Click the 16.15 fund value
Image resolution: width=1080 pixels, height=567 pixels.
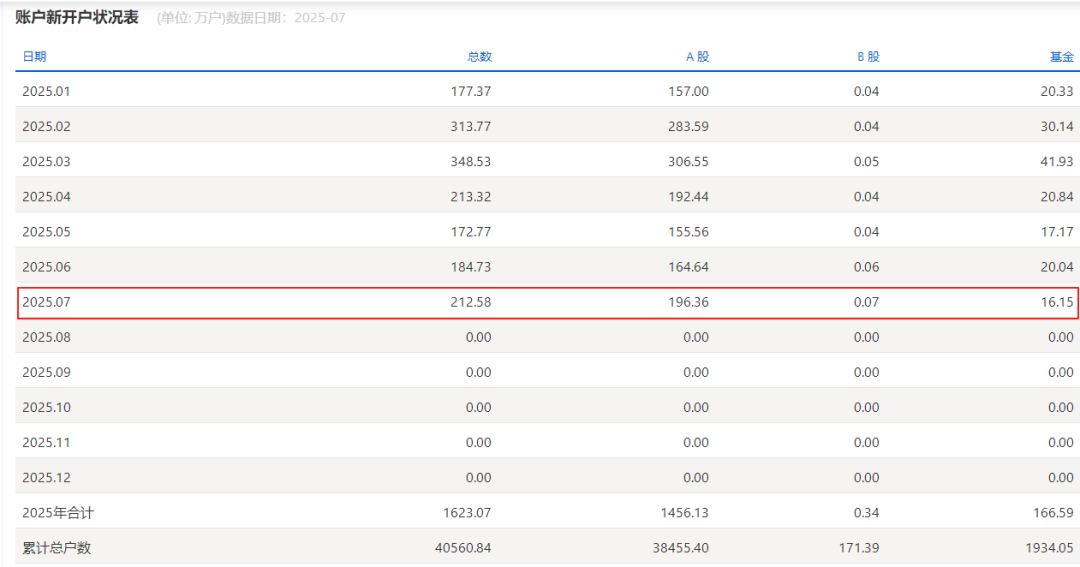pyautogui.click(x=1057, y=302)
